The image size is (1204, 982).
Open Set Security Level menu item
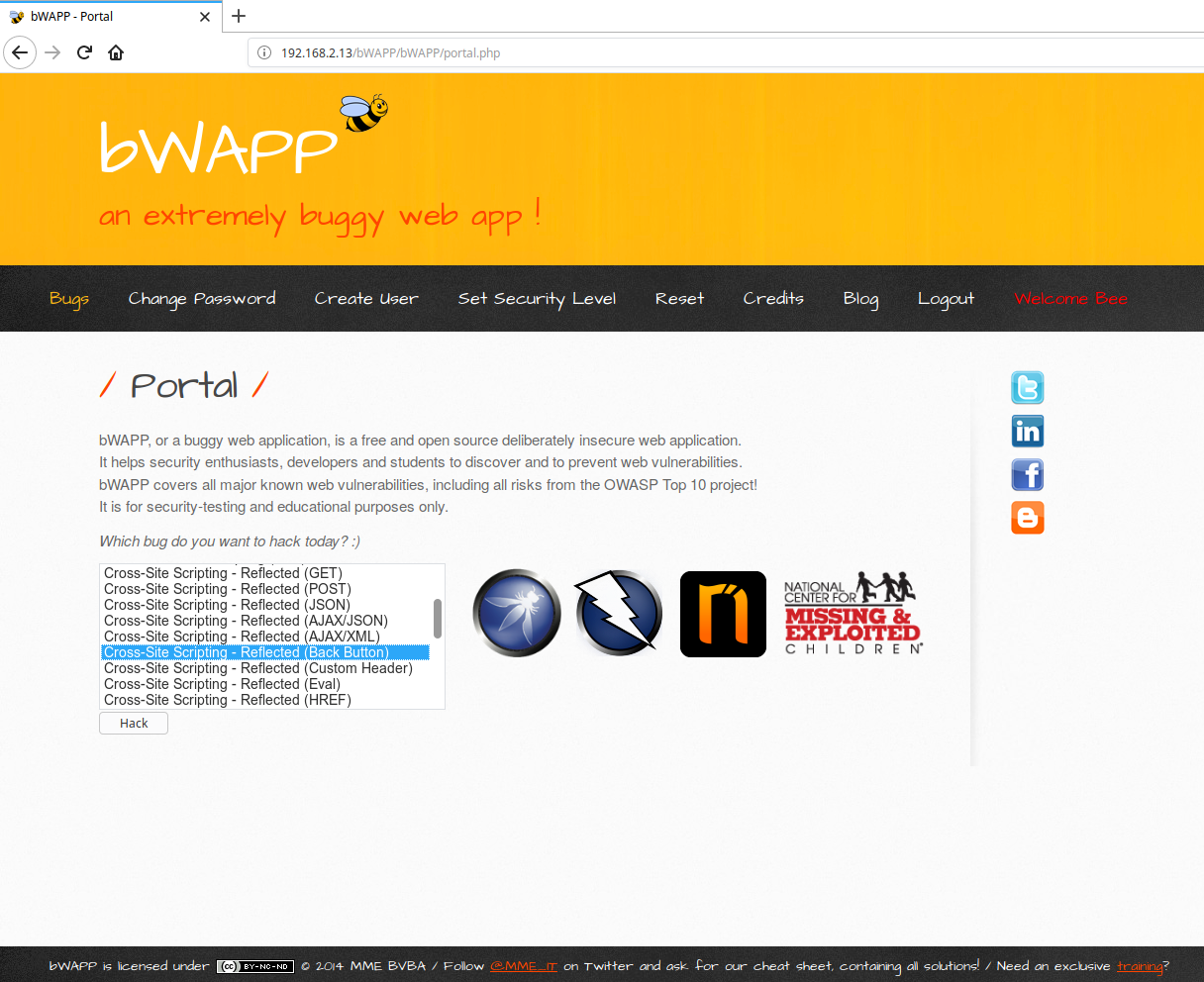click(537, 299)
